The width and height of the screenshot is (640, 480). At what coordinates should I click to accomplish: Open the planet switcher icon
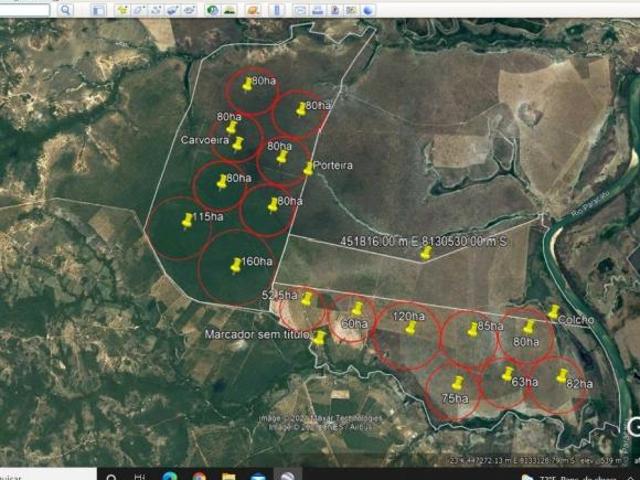253,10
